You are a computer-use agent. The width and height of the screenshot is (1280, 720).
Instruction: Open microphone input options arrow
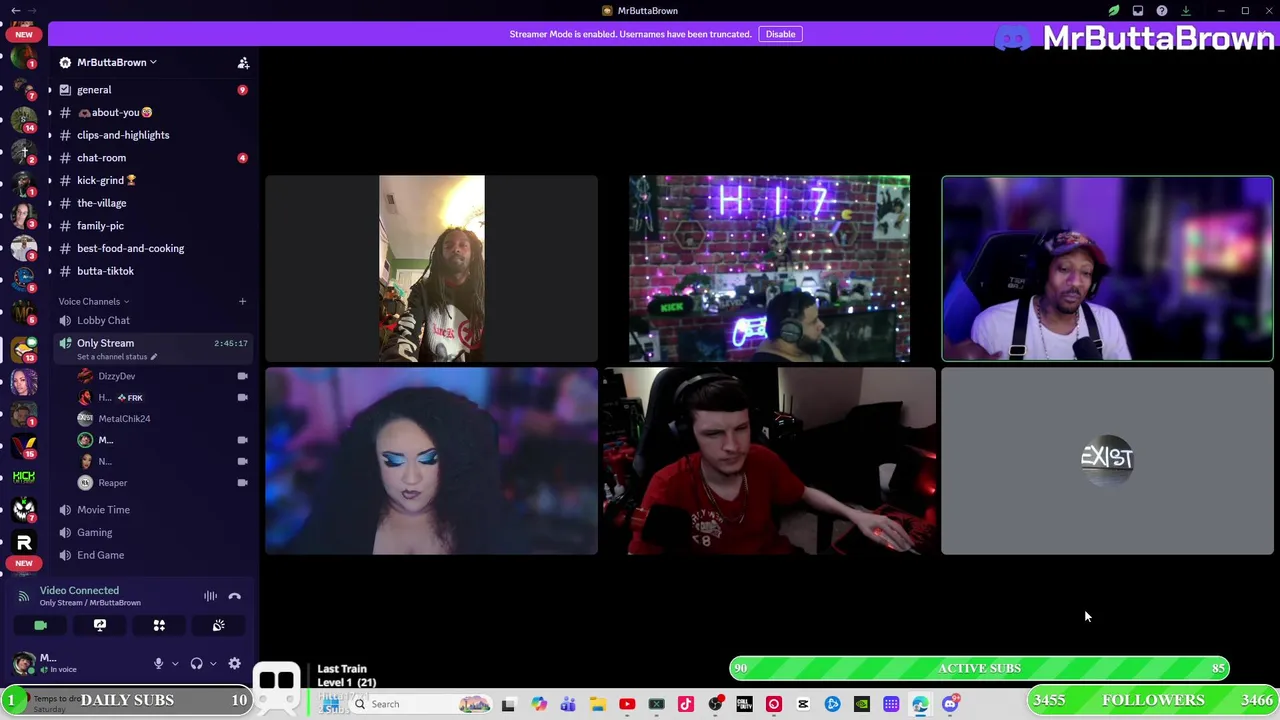coord(175,664)
